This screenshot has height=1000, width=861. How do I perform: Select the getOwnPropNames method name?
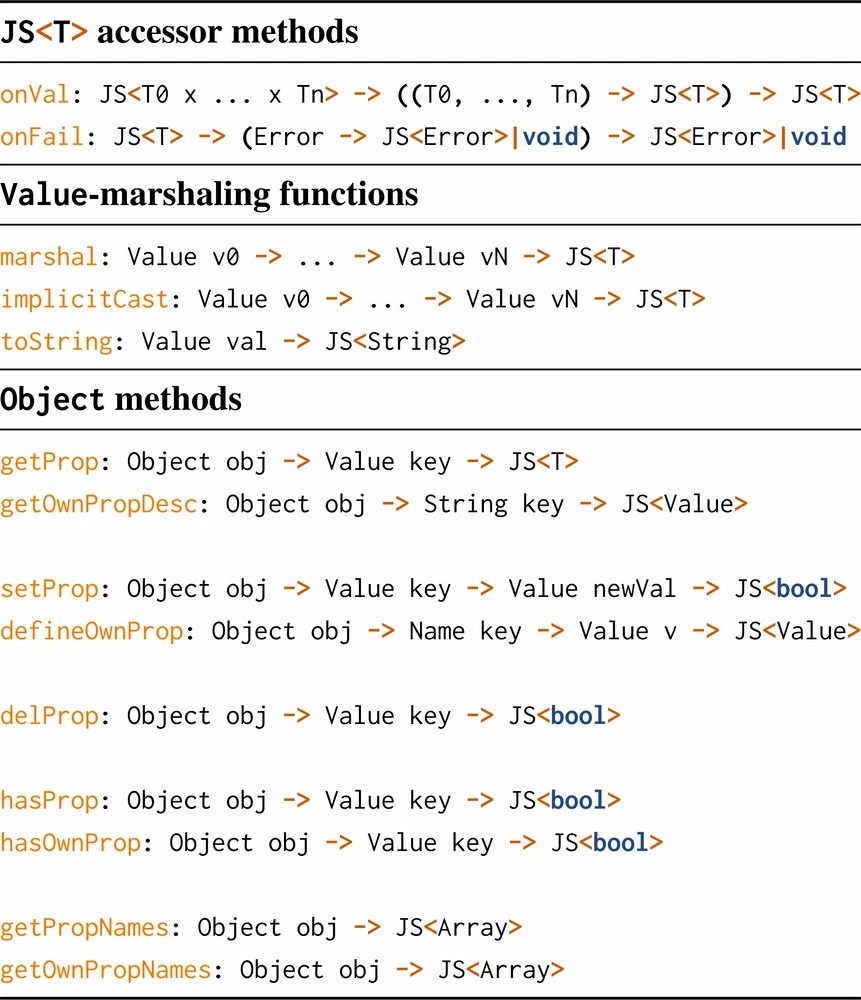105,970
